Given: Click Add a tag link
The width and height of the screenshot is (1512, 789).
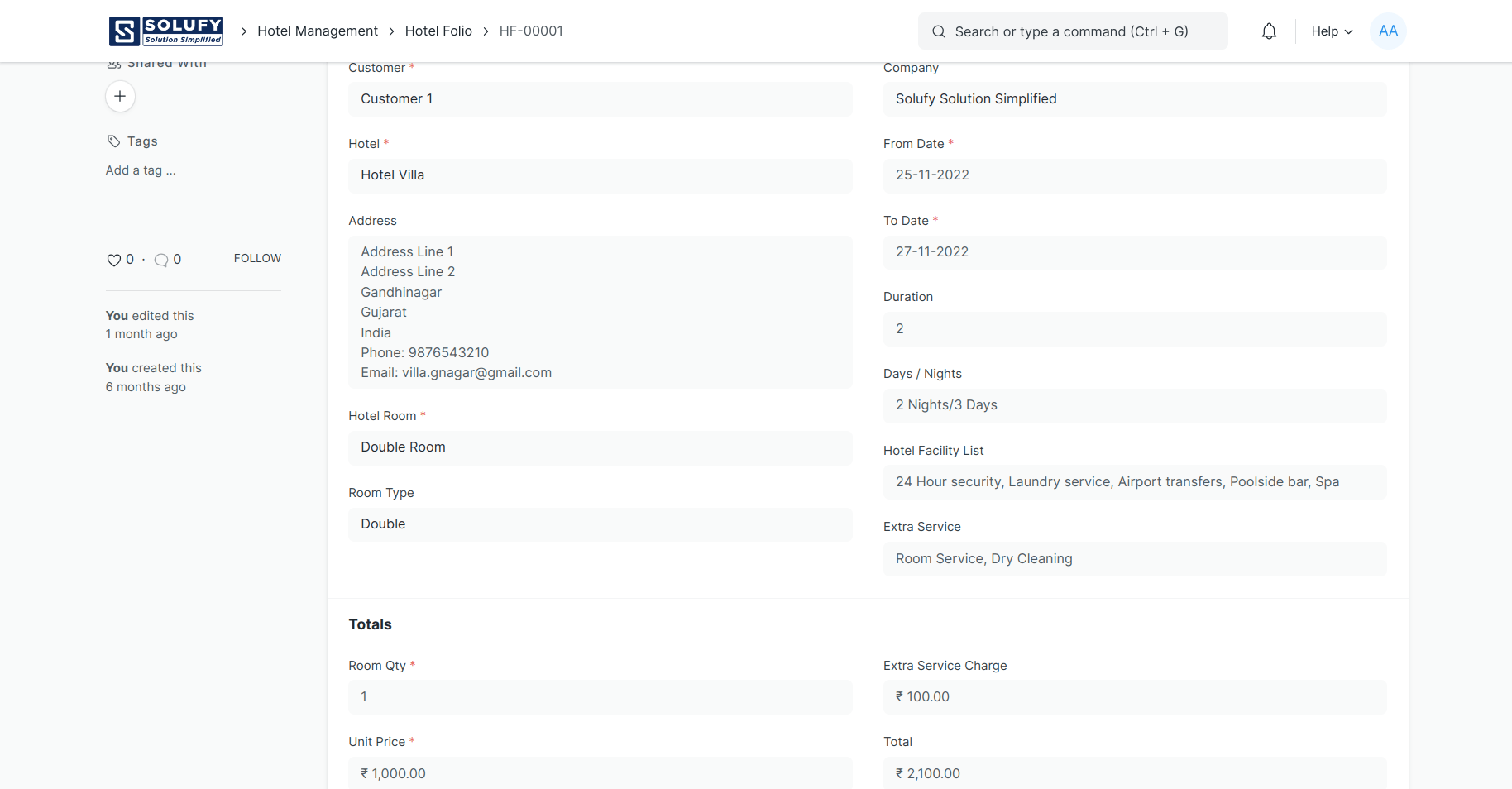Looking at the screenshot, I should pos(141,170).
